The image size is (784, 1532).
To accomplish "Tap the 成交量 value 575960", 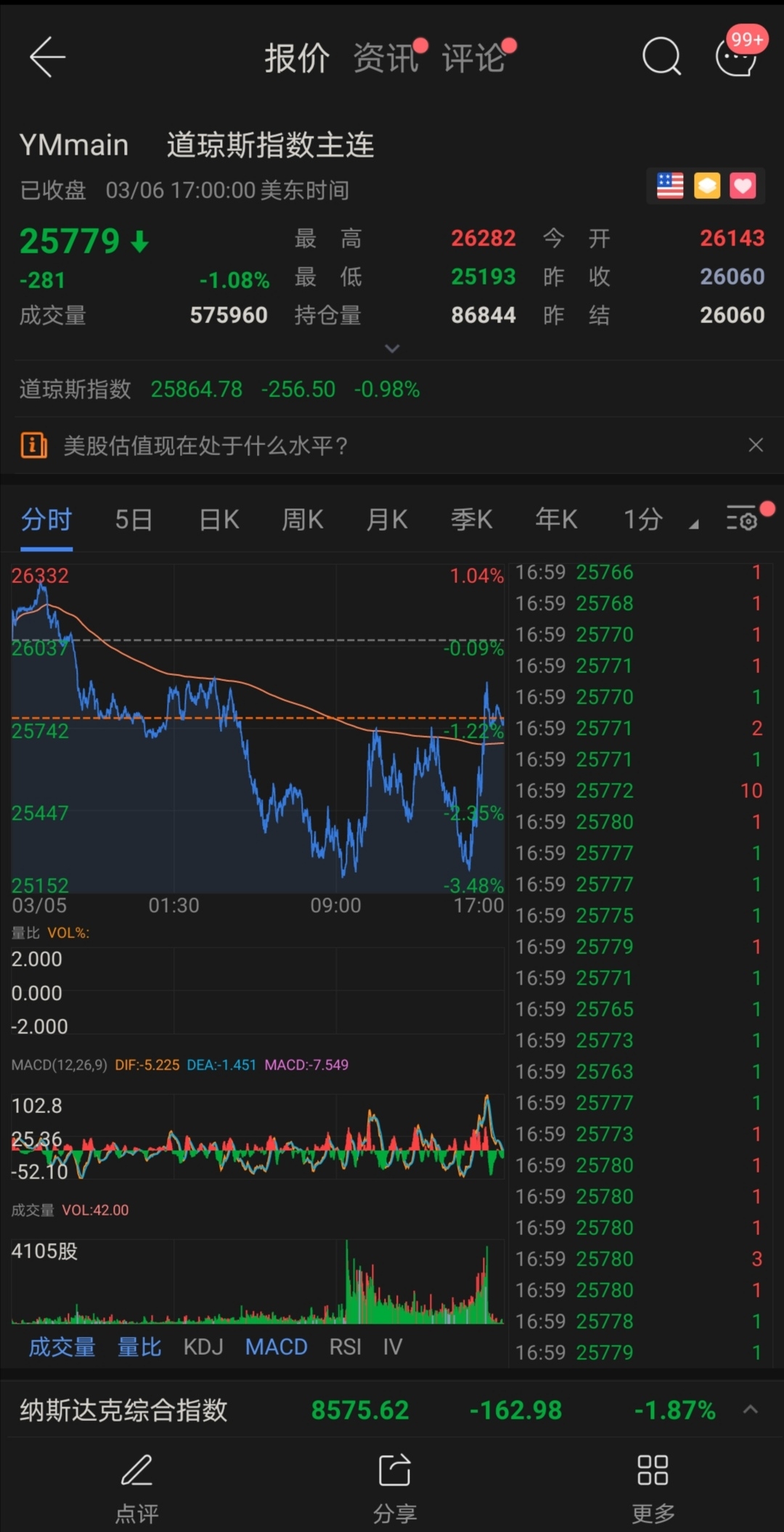I will coord(229,315).
